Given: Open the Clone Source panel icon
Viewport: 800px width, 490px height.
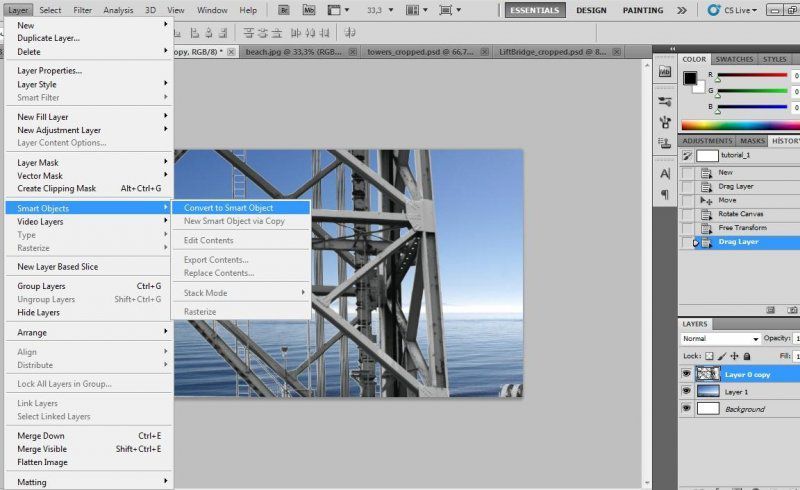Looking at the screenshot, I should 665,144.
